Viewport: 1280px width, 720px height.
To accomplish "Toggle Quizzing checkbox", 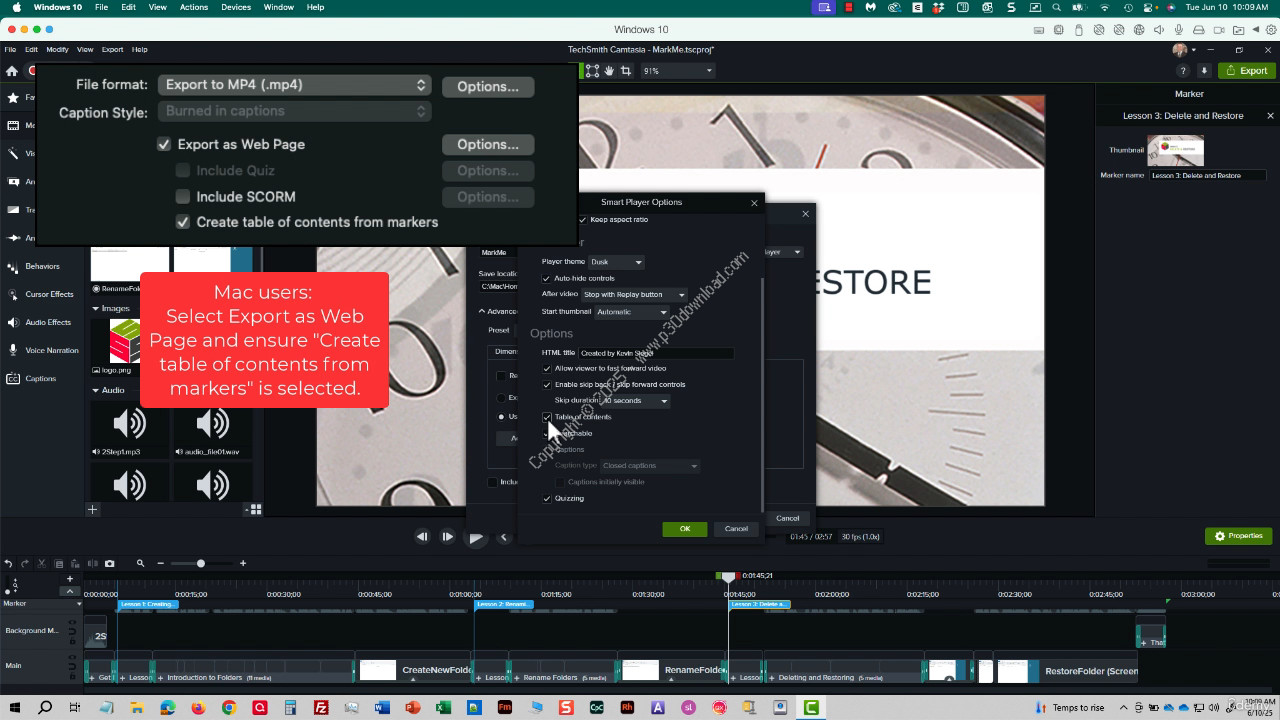I will [546, 498].
